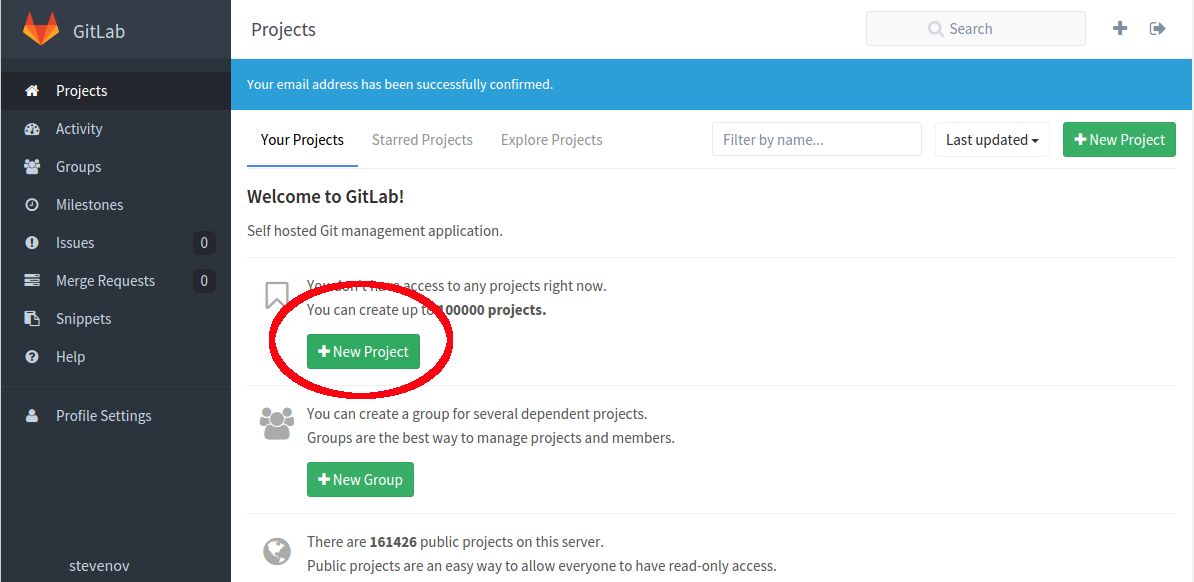
Task: Click the Merge Requests list icon
Action: (x=32, y=281)
